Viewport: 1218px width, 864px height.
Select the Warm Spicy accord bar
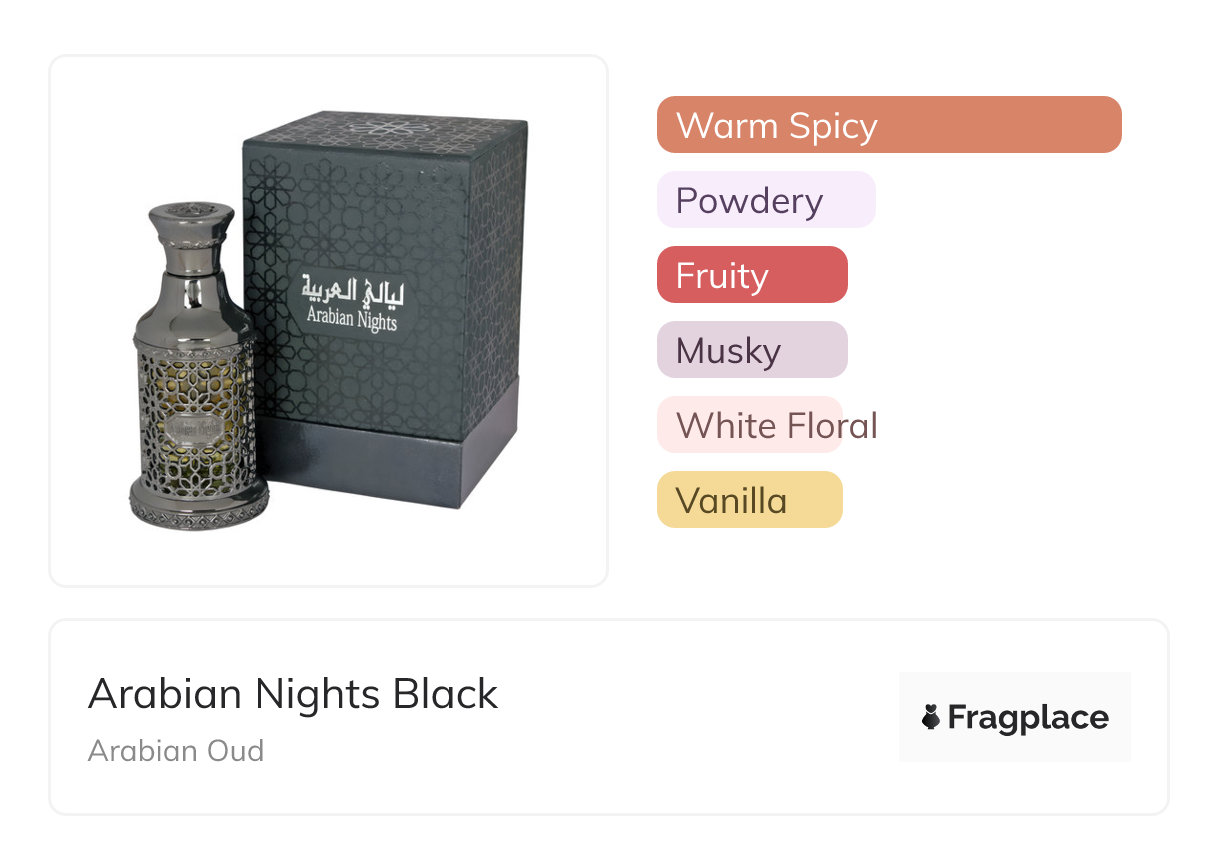pos(888,125)
